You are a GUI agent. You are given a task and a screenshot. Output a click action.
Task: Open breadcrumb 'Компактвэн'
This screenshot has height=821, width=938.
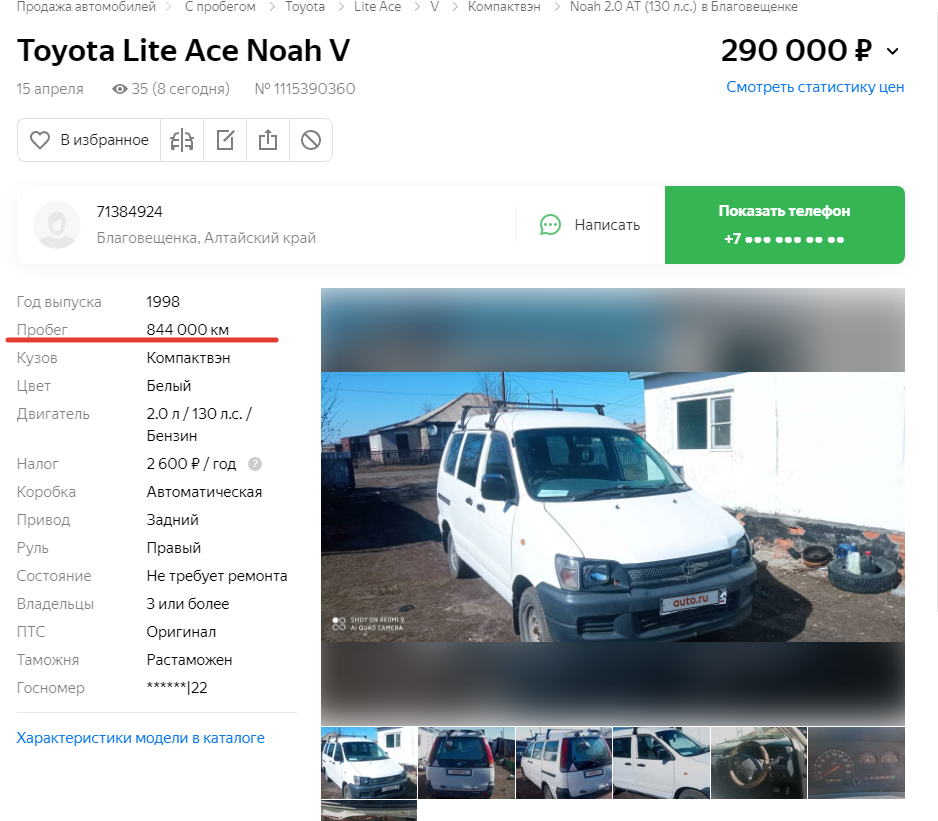pyautogui.click(x=504, y=7)
